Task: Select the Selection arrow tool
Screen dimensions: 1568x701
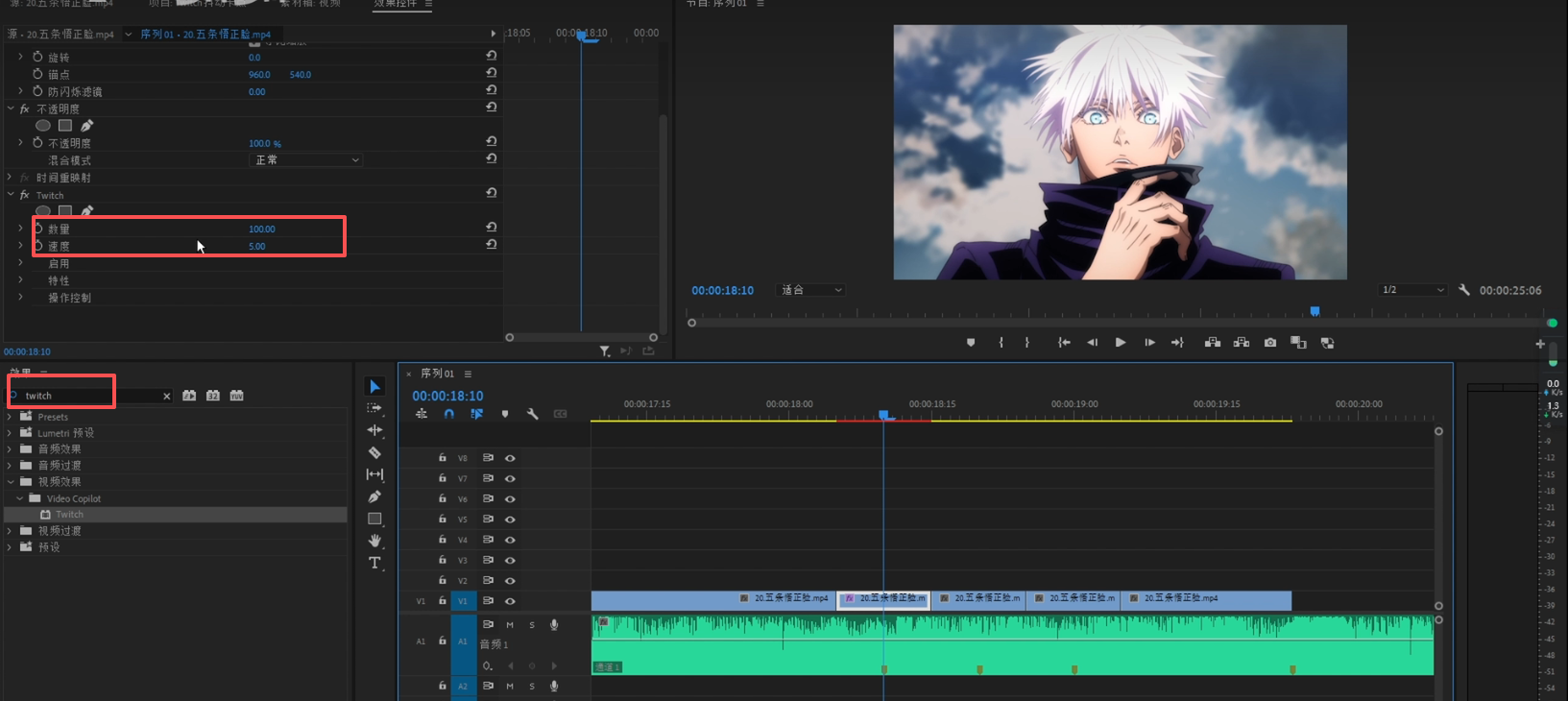Action: [374, 386]
